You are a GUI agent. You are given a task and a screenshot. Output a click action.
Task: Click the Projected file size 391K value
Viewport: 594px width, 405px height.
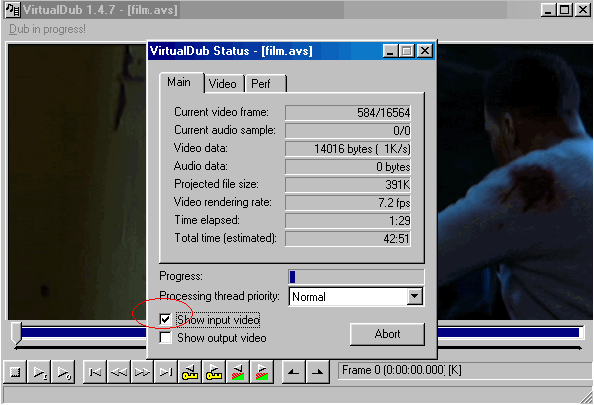[x=348, y=185]
